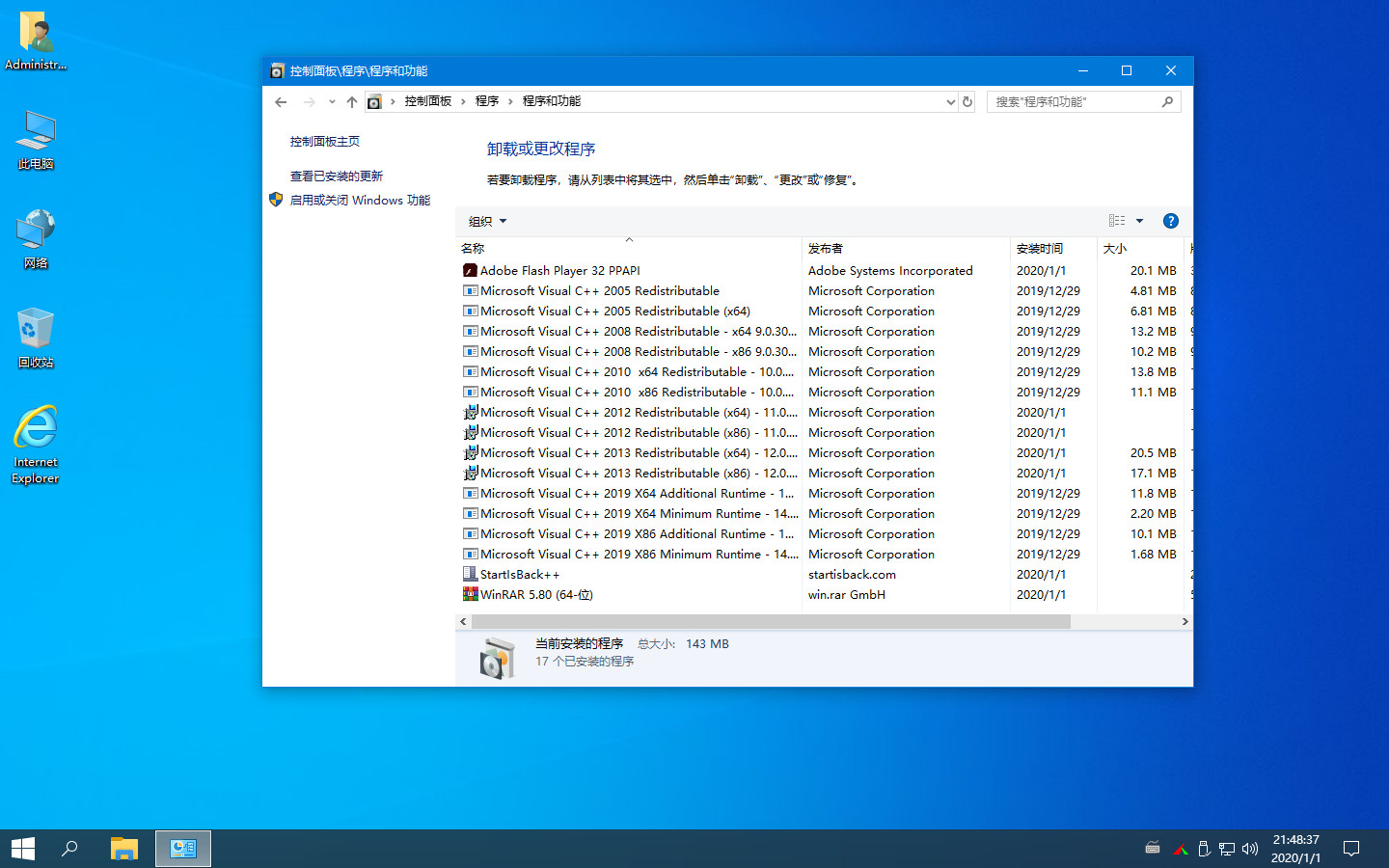Select the 回收站 recycle bin icon

click(x=36, y=339)
